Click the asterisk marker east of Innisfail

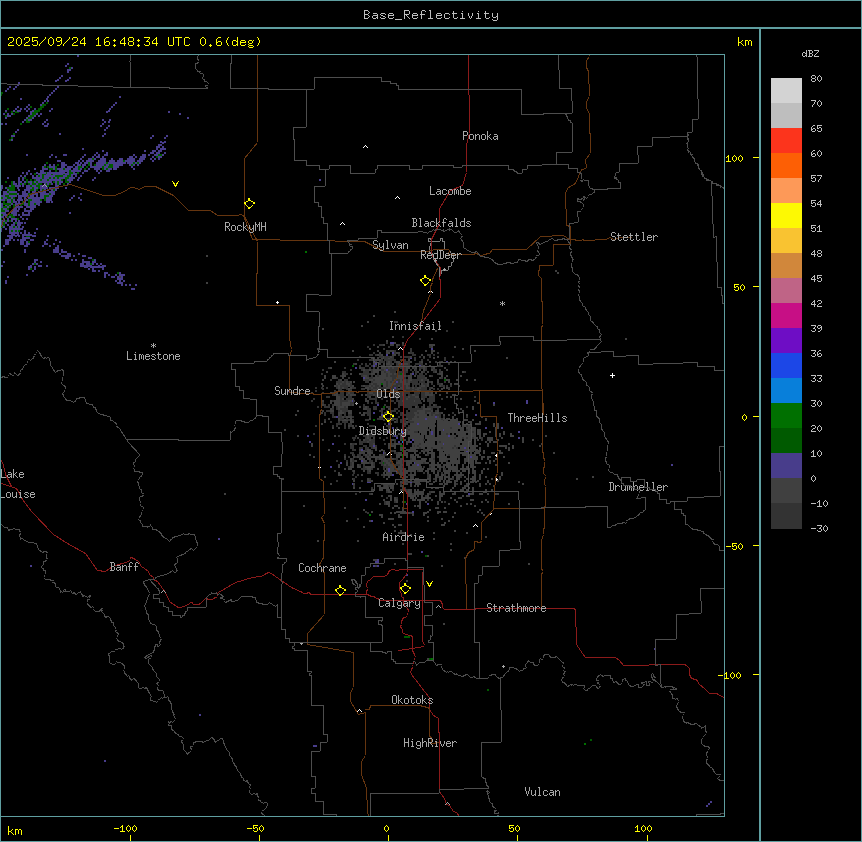502,303
